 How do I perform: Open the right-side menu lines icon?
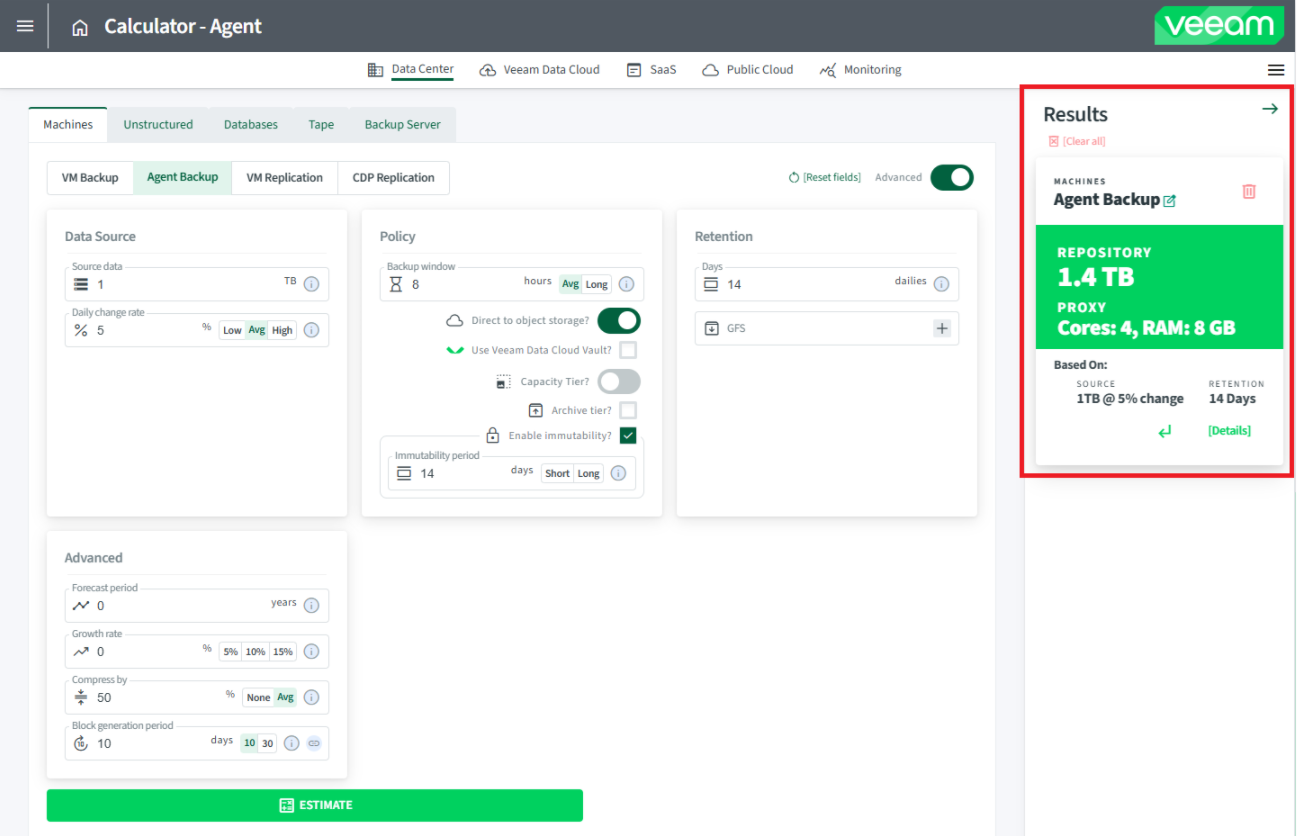[1276, 70]
